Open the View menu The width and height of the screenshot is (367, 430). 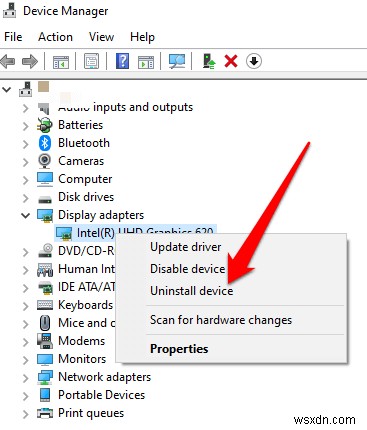coord(101,37)
